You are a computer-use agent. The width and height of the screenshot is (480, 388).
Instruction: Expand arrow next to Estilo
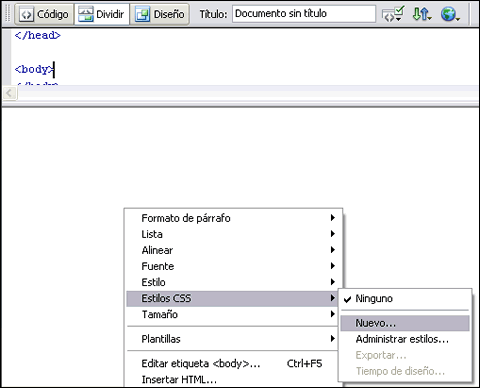click(332, 282)
